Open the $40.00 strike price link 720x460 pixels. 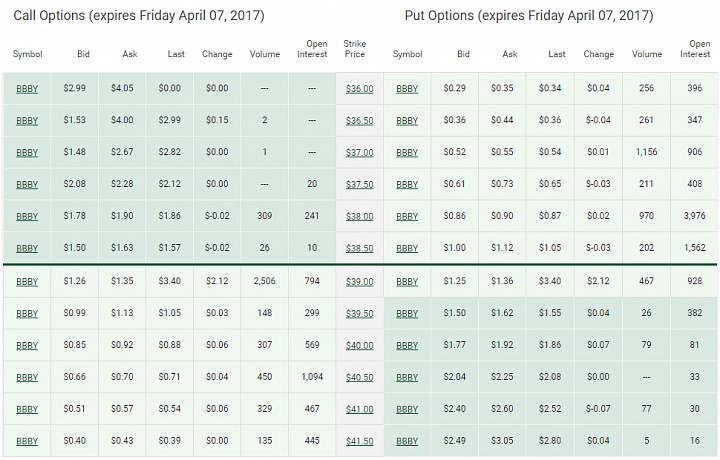(x=359, y=346)
